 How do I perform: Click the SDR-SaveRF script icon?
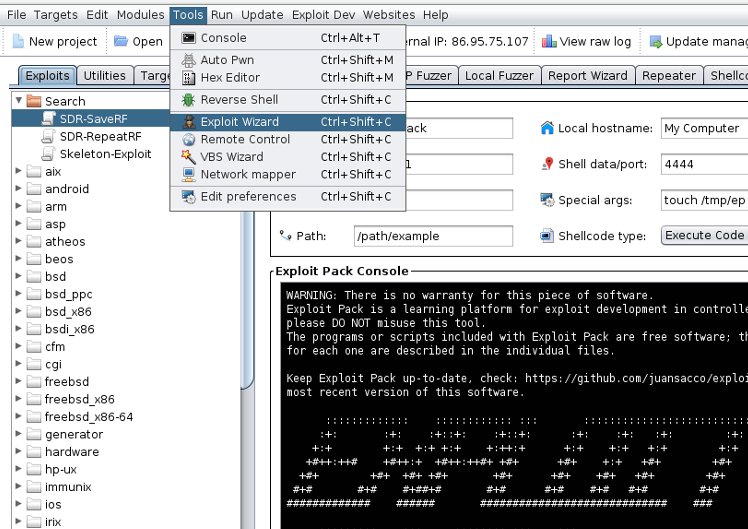49,119
